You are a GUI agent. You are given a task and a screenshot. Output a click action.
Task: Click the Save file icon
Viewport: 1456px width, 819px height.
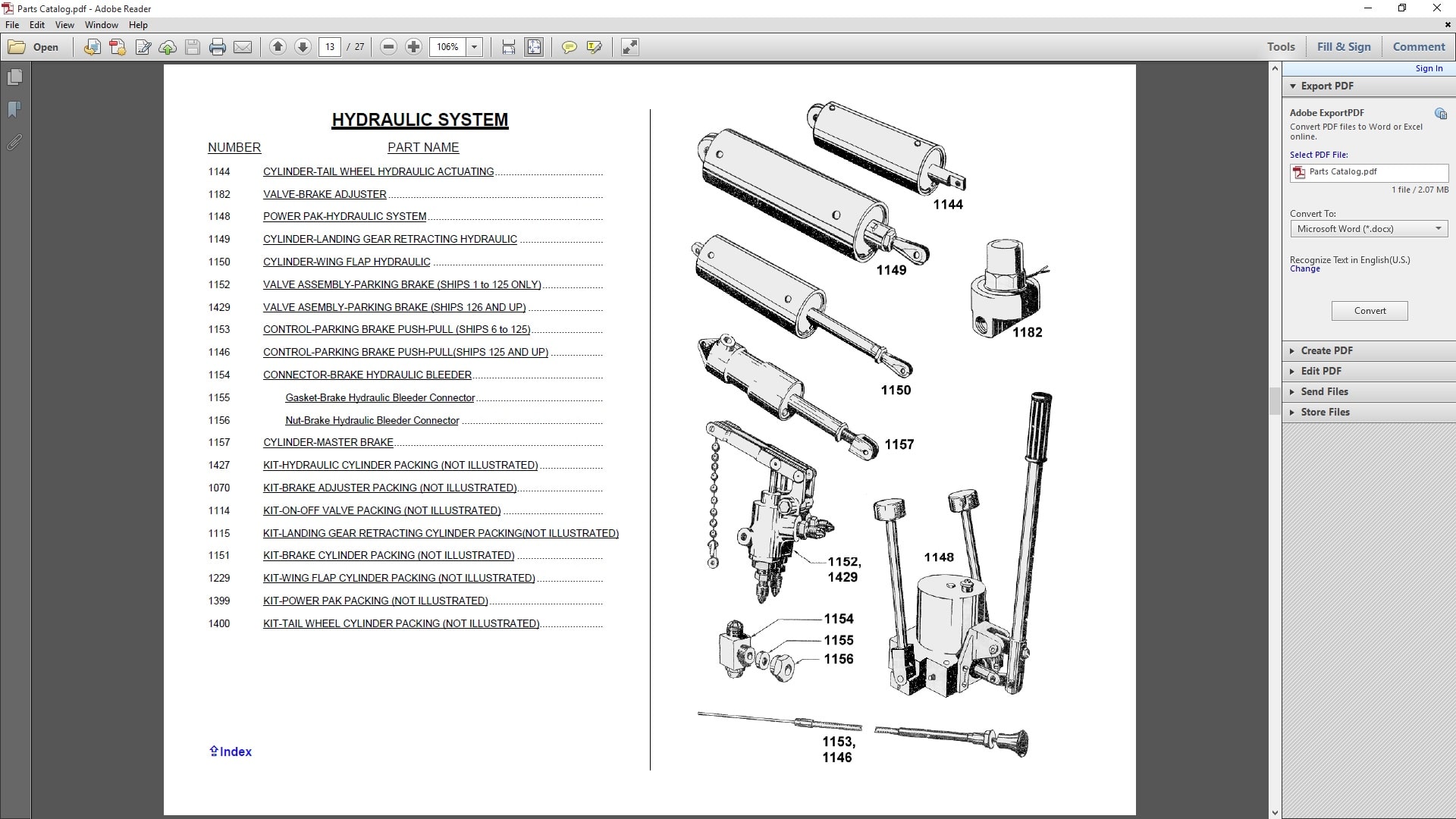(x=193, y=47)
